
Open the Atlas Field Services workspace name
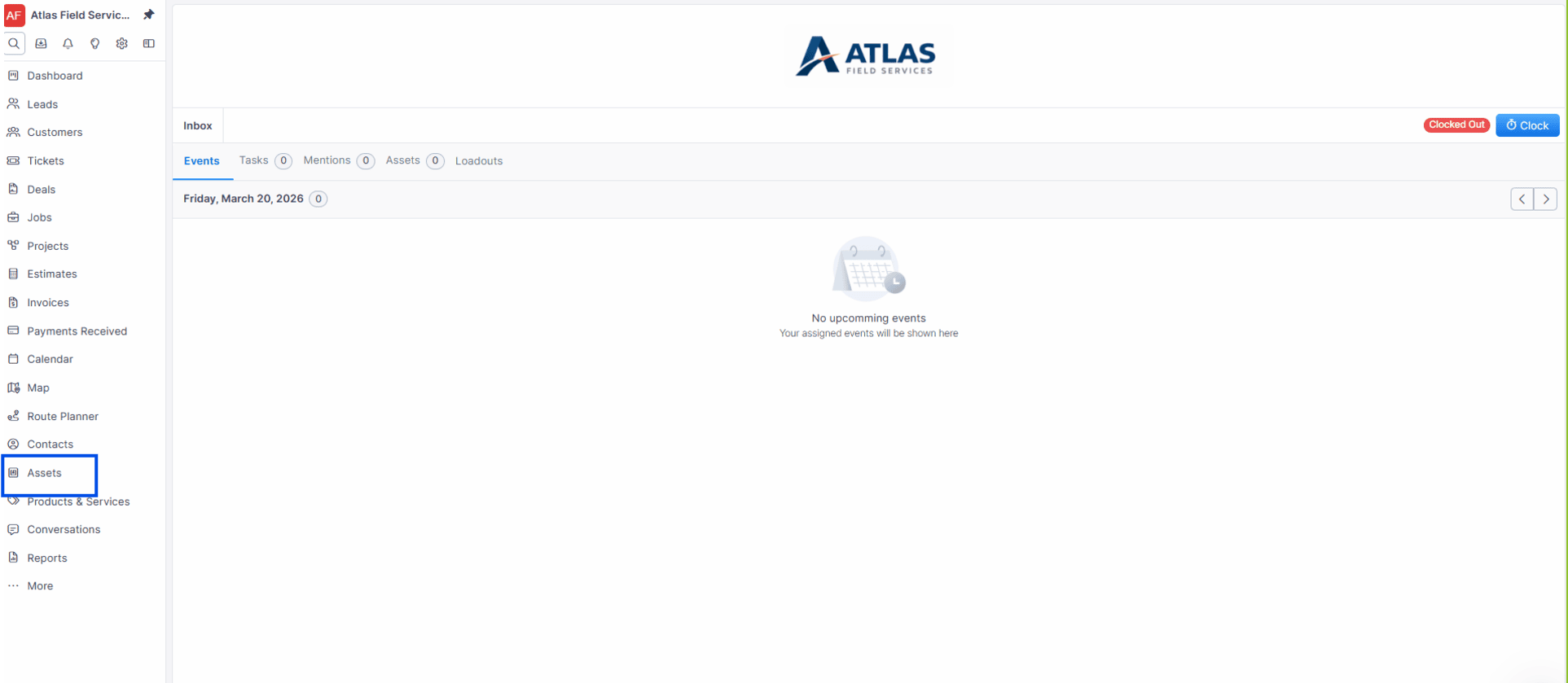pos(80,15)
